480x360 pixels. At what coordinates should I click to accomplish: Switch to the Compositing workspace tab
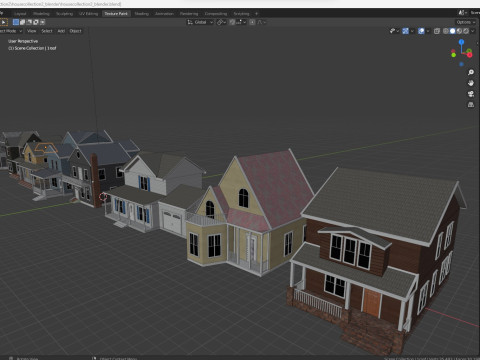[x=216, y=14]
